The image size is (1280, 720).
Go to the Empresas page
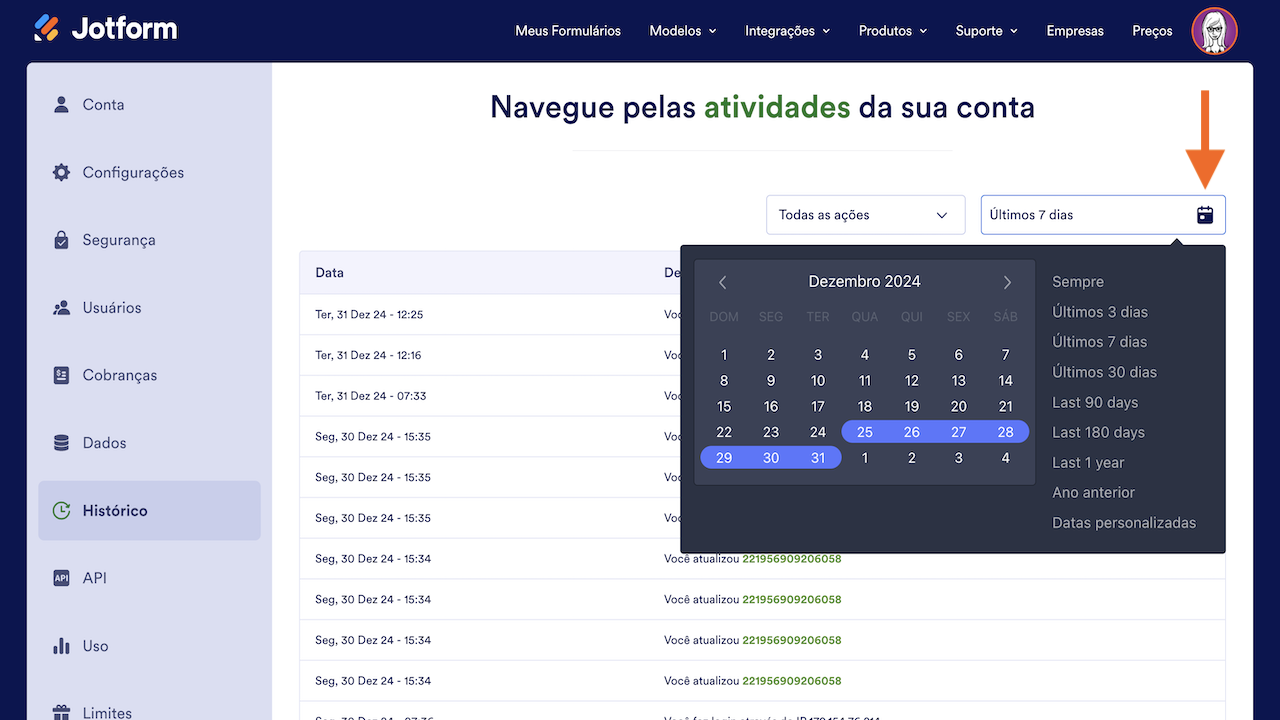pos(1075,31)
